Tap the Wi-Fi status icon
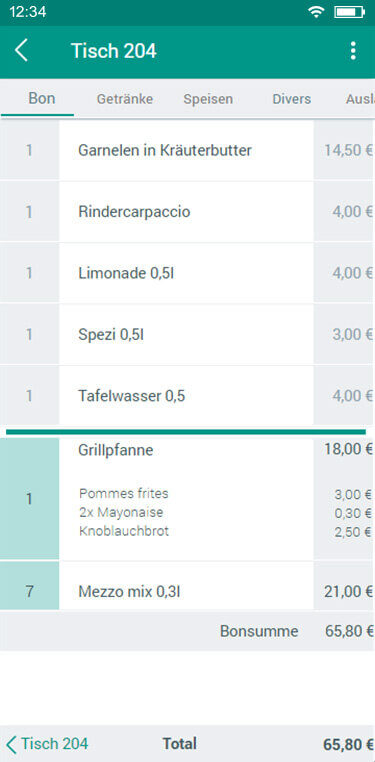 316,12
